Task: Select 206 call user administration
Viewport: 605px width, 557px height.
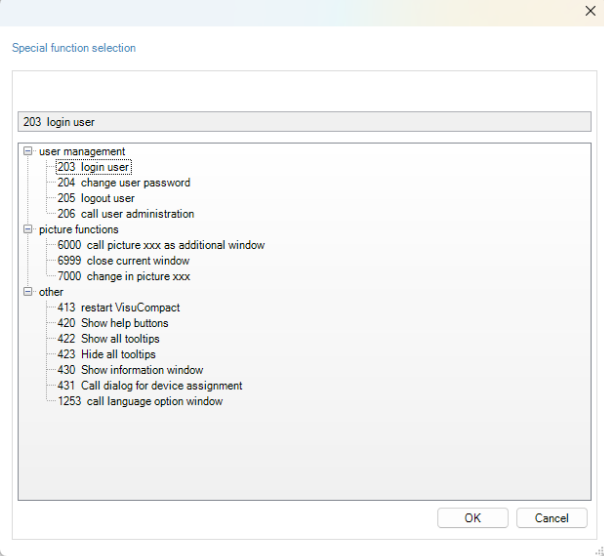Action: (126, 214)
